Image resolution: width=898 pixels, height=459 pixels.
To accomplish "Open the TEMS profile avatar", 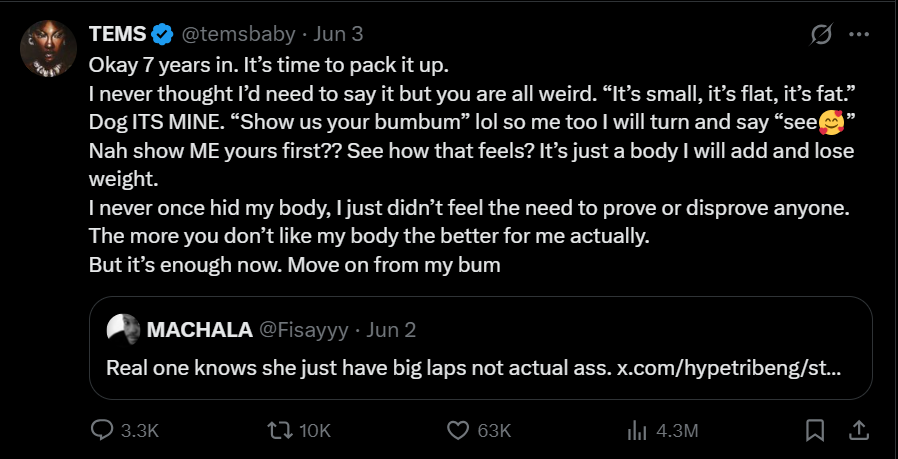I will point(47,48).
